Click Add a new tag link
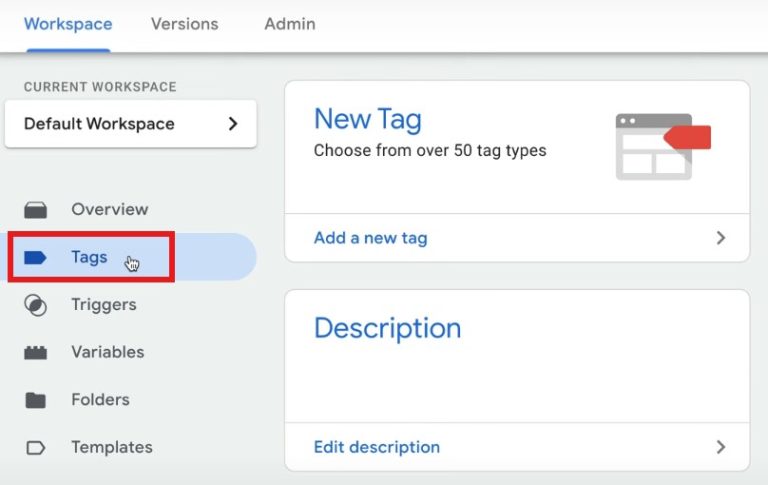 pyautogui.click(x=371, y=238)
